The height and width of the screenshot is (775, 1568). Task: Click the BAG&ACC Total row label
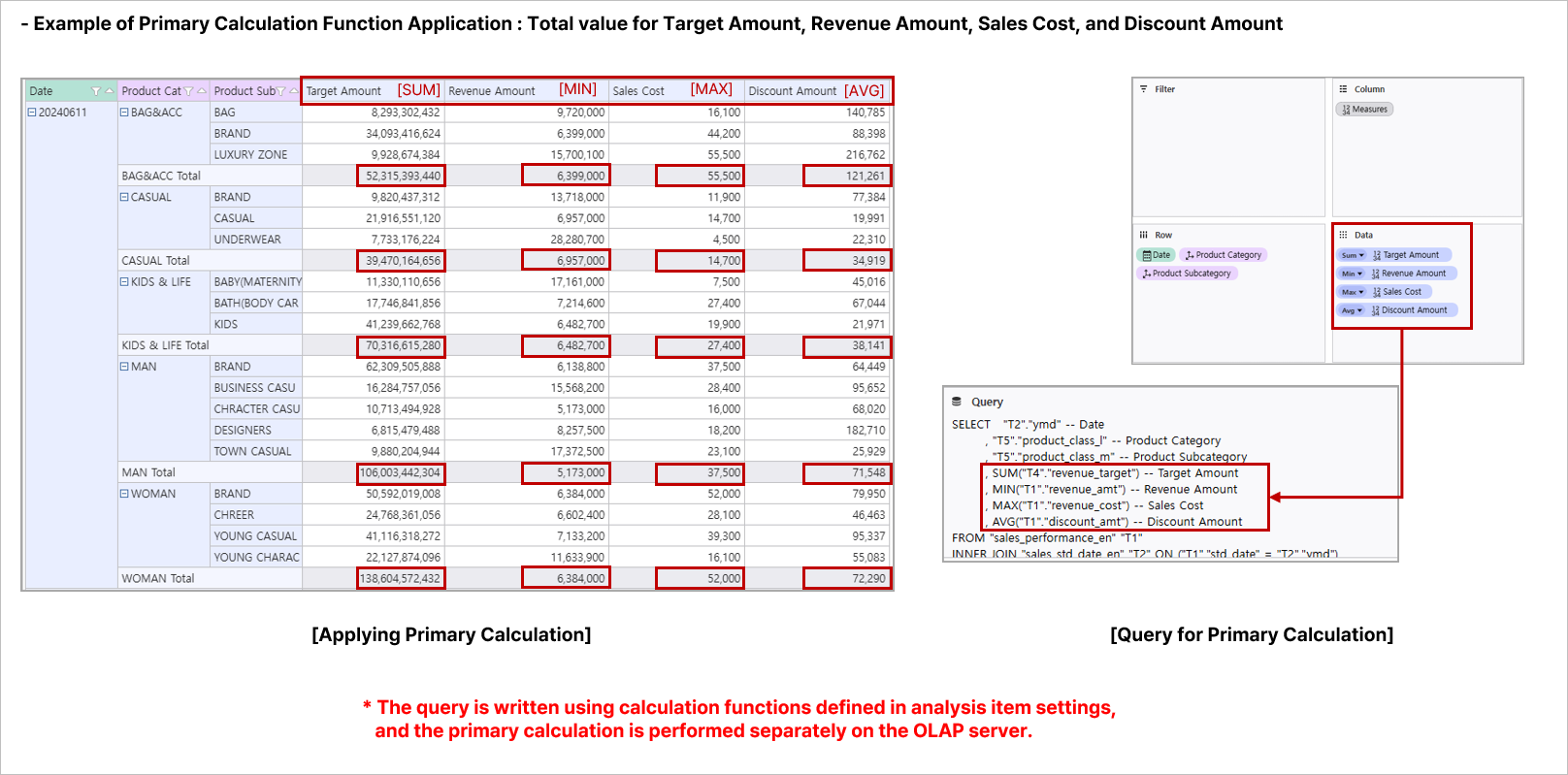point(161,177)
